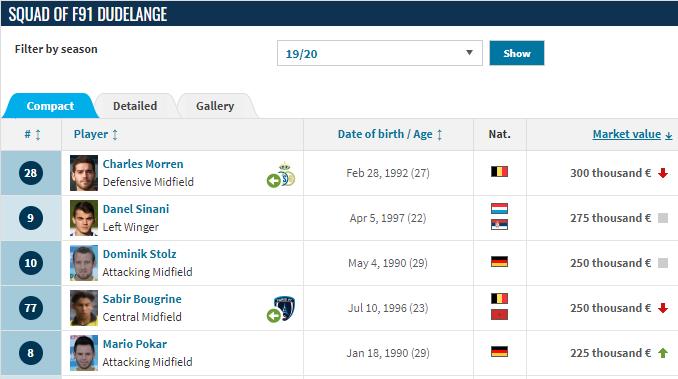The width and height of the screenshot is (678, 379).
Task: Sort list by Player name header
Action: click(x=96, y=134)
